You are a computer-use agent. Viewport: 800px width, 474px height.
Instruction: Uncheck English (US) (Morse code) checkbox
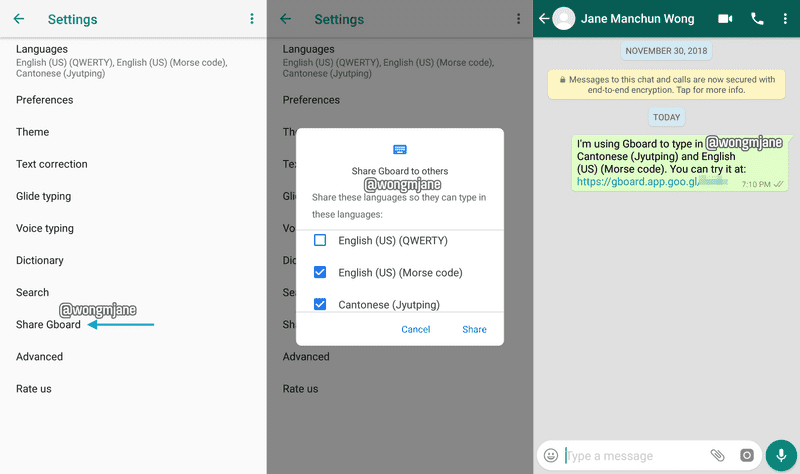point(320,272)
